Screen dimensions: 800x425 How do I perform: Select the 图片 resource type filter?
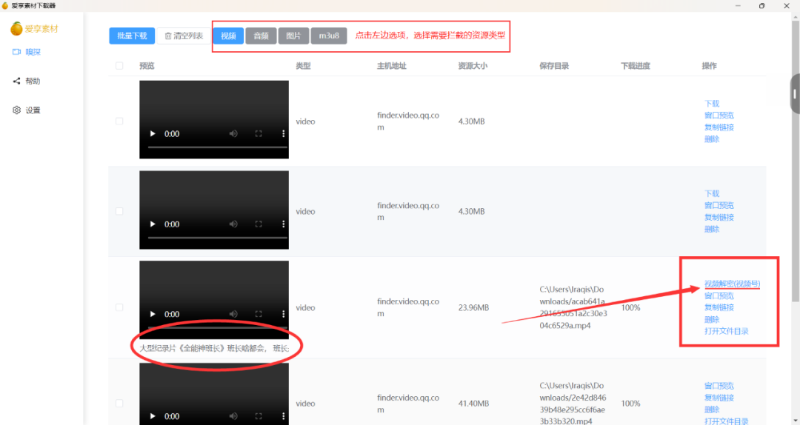click(x=293, y=36)
